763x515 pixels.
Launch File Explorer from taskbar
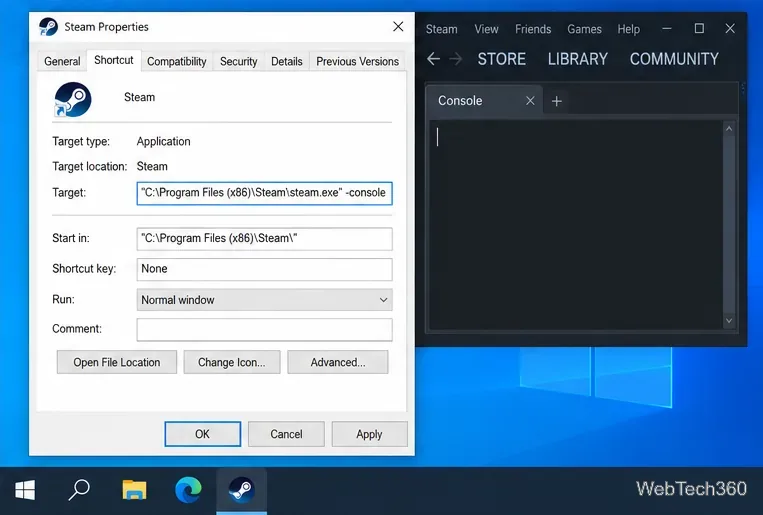(134, 490)
